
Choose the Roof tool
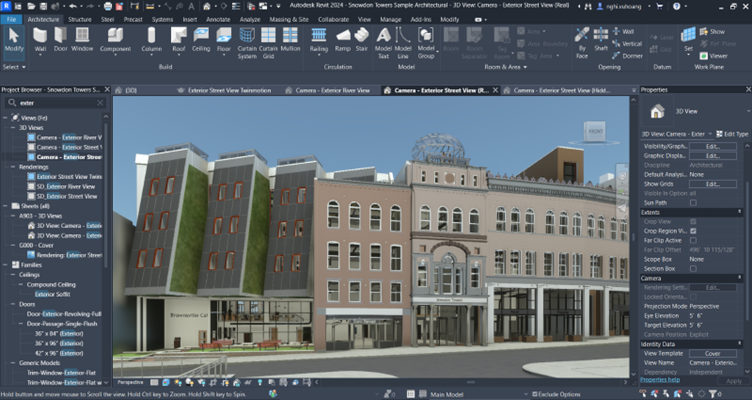point(179,39)
